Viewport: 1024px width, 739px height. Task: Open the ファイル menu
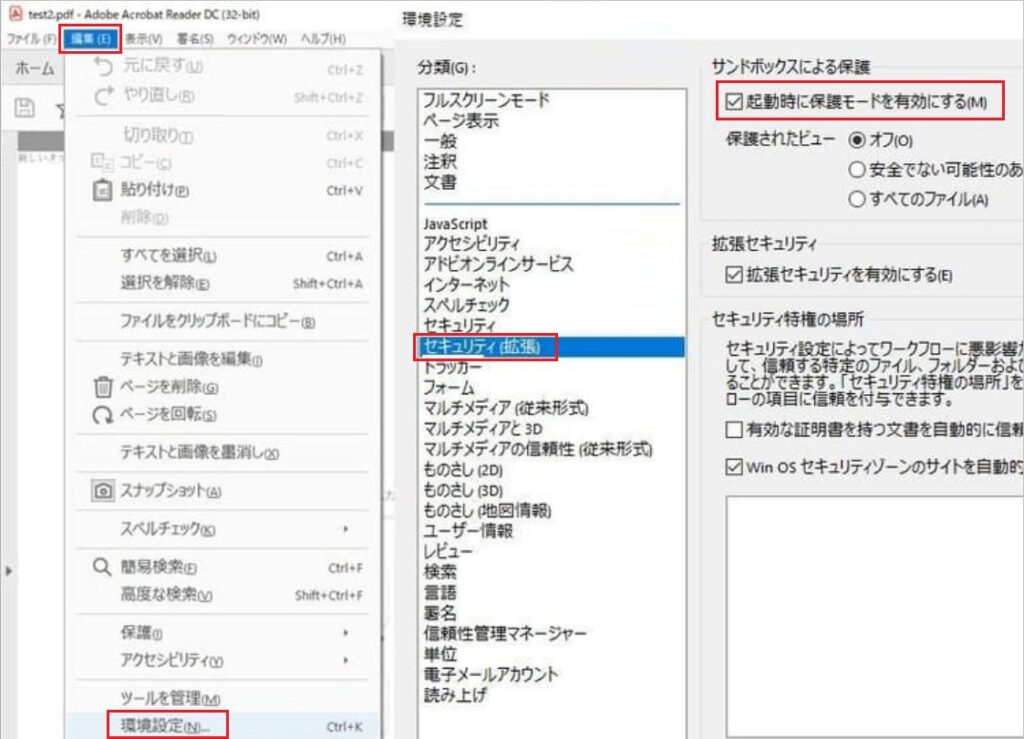31,39
